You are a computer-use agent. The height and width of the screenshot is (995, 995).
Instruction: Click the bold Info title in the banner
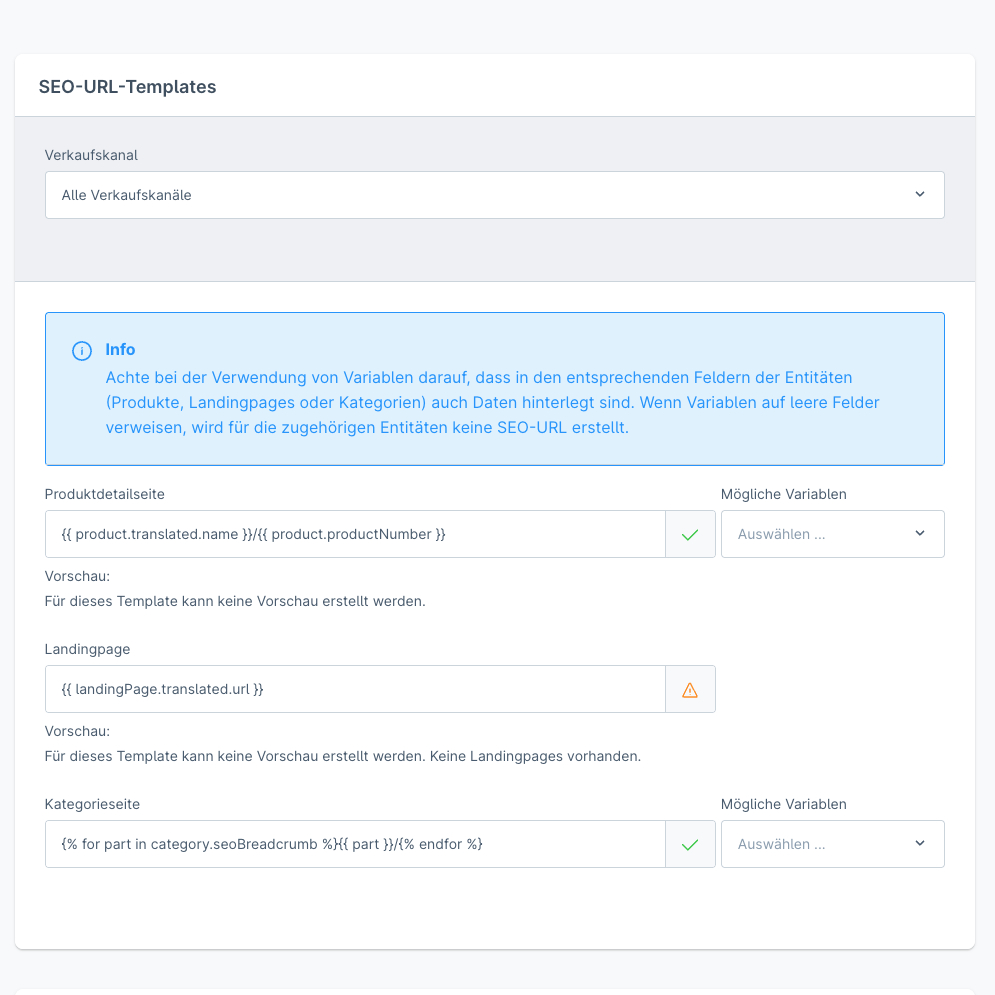pos(120,350)
